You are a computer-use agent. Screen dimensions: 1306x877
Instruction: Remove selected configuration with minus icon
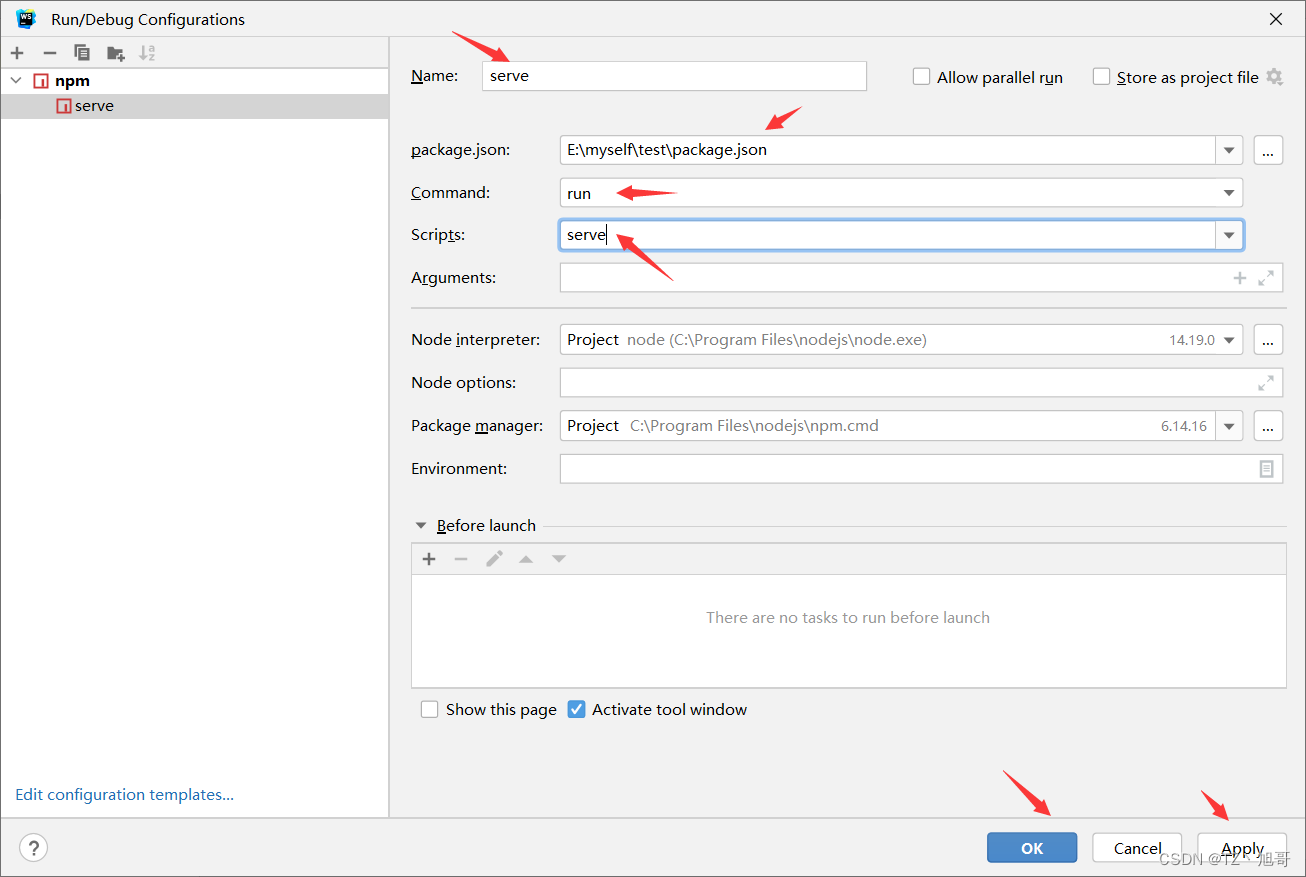coord(49,53)
